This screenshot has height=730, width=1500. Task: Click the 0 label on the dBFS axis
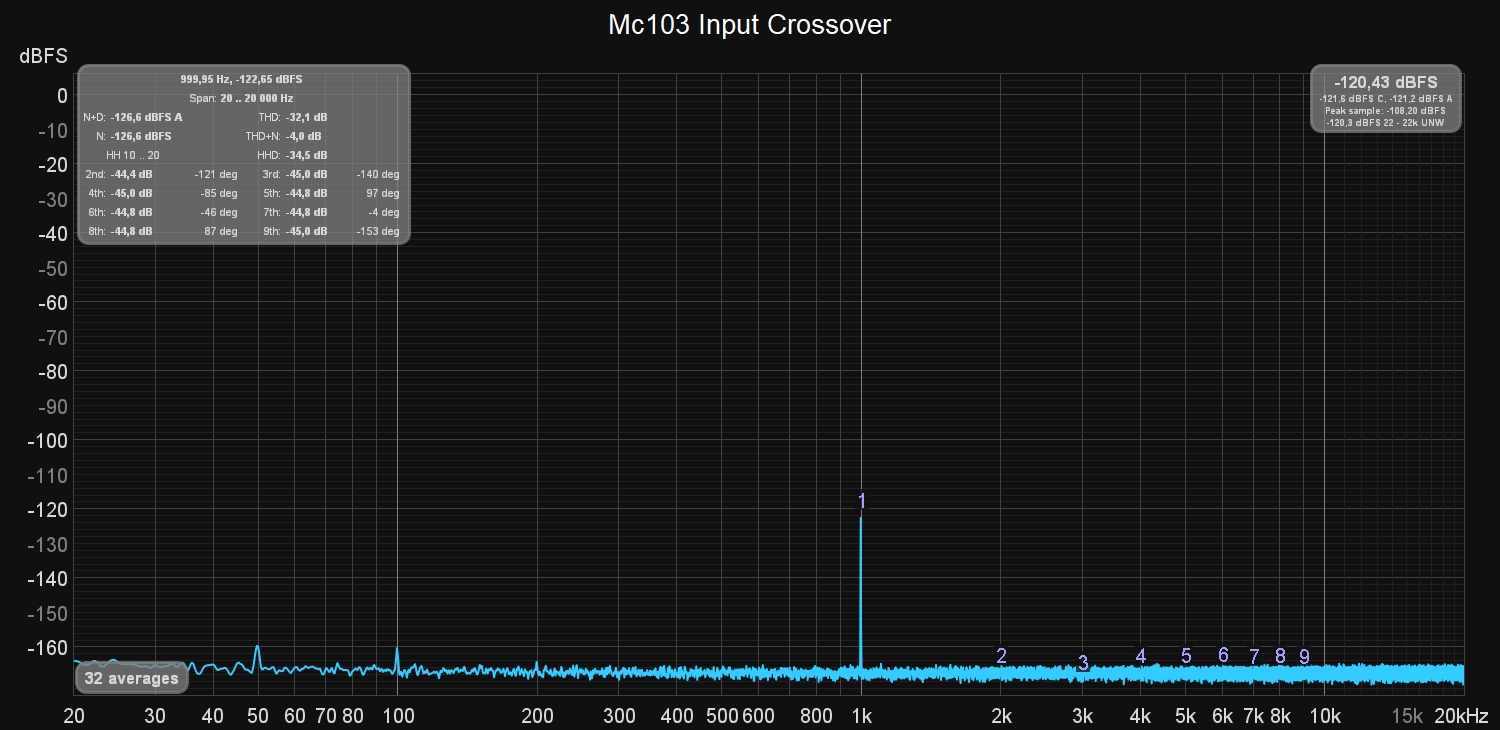[x=62, y=95]
